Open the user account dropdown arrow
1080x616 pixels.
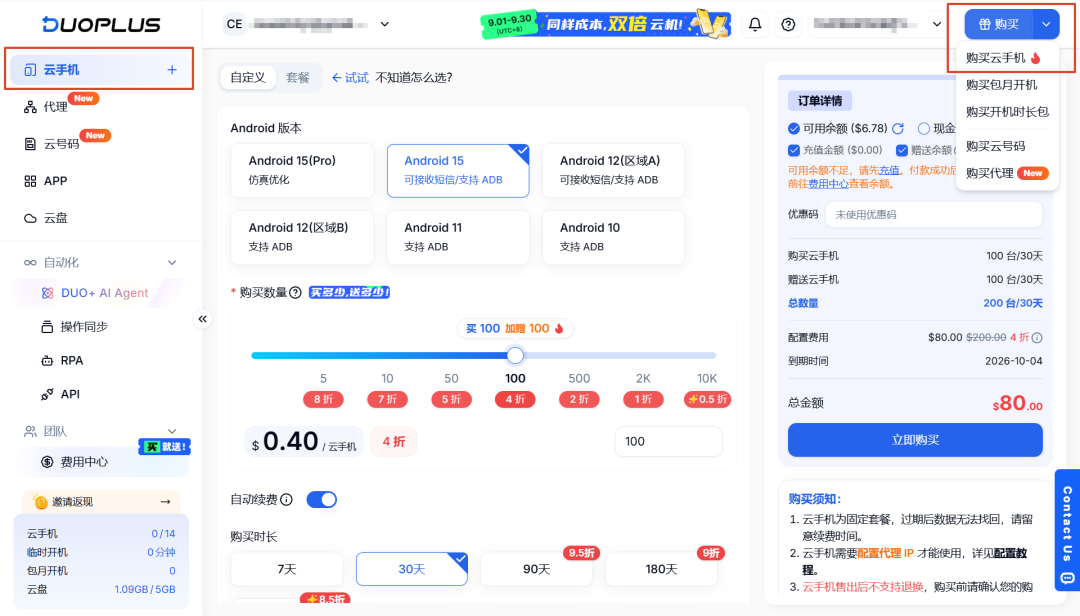pyautogui.click(x=937, y=24)
